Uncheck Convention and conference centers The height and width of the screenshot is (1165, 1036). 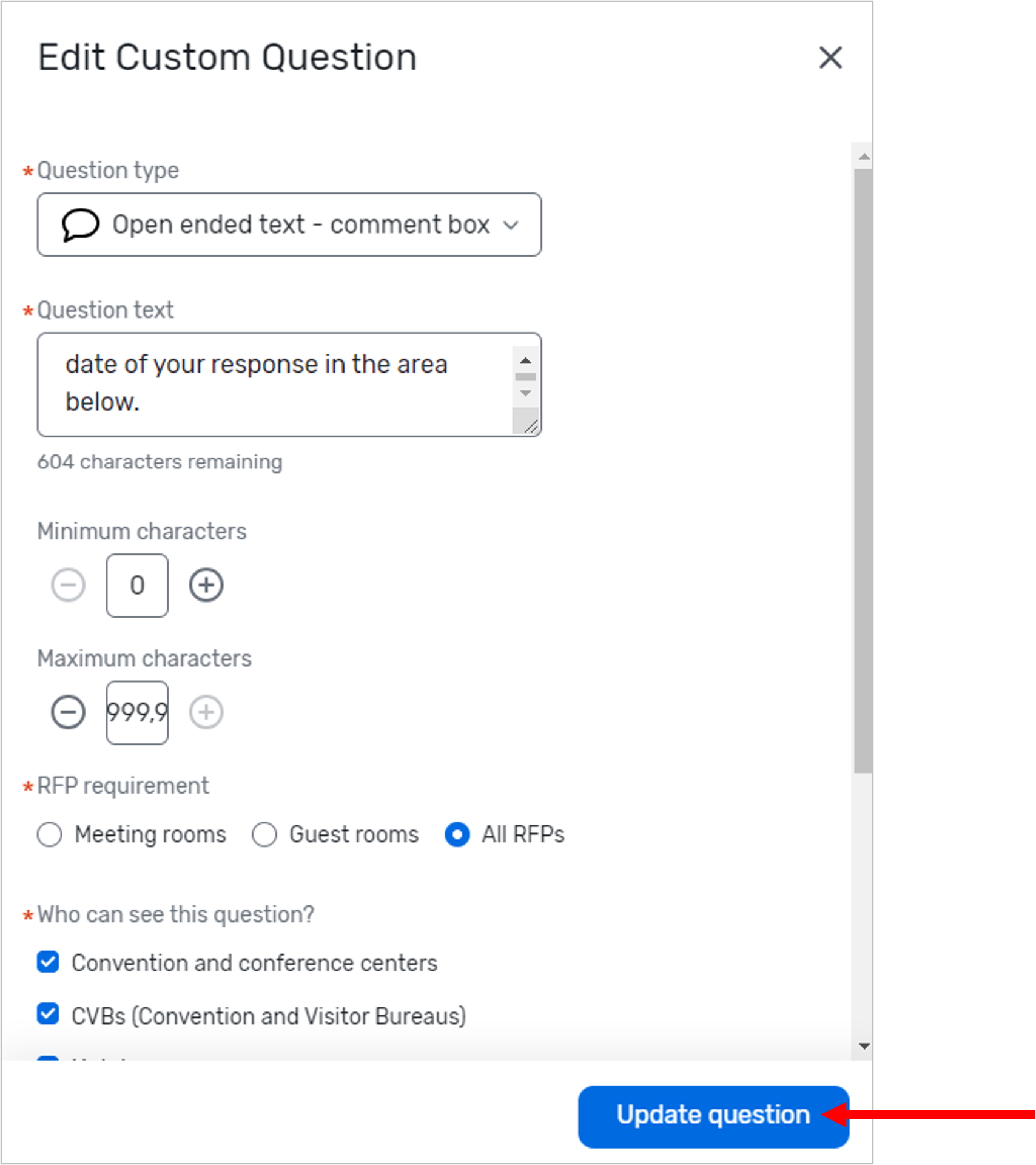coord(47,962)
